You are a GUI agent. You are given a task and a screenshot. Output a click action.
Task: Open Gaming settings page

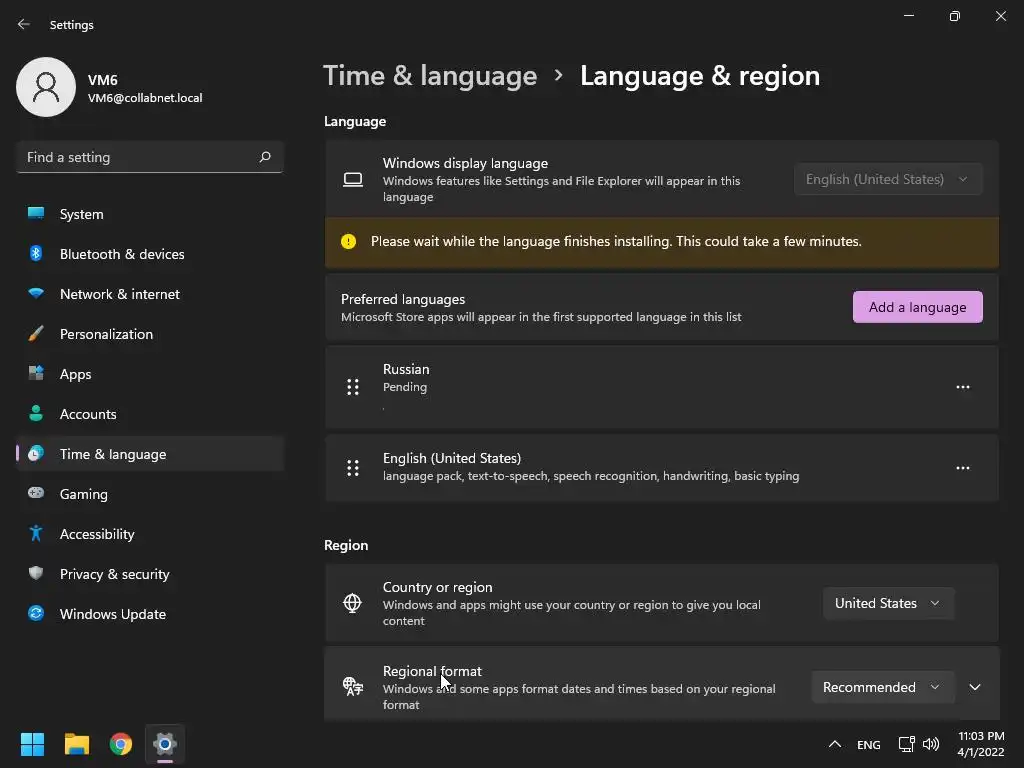[150, 494]
